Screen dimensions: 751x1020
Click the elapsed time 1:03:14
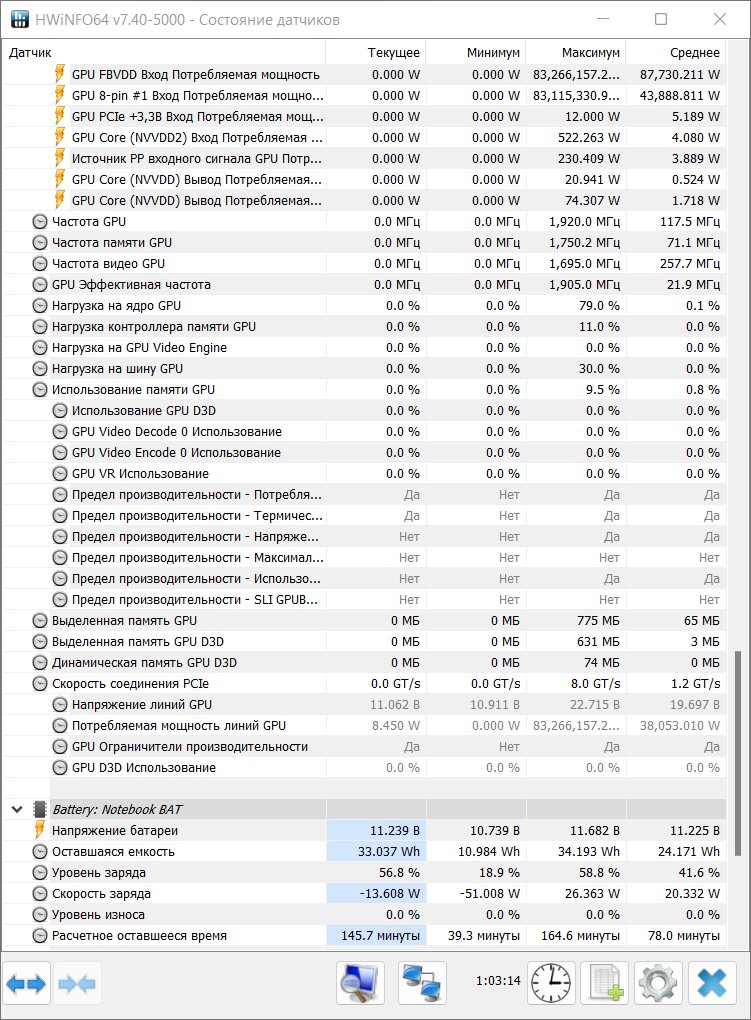click(x=498, y=980)
